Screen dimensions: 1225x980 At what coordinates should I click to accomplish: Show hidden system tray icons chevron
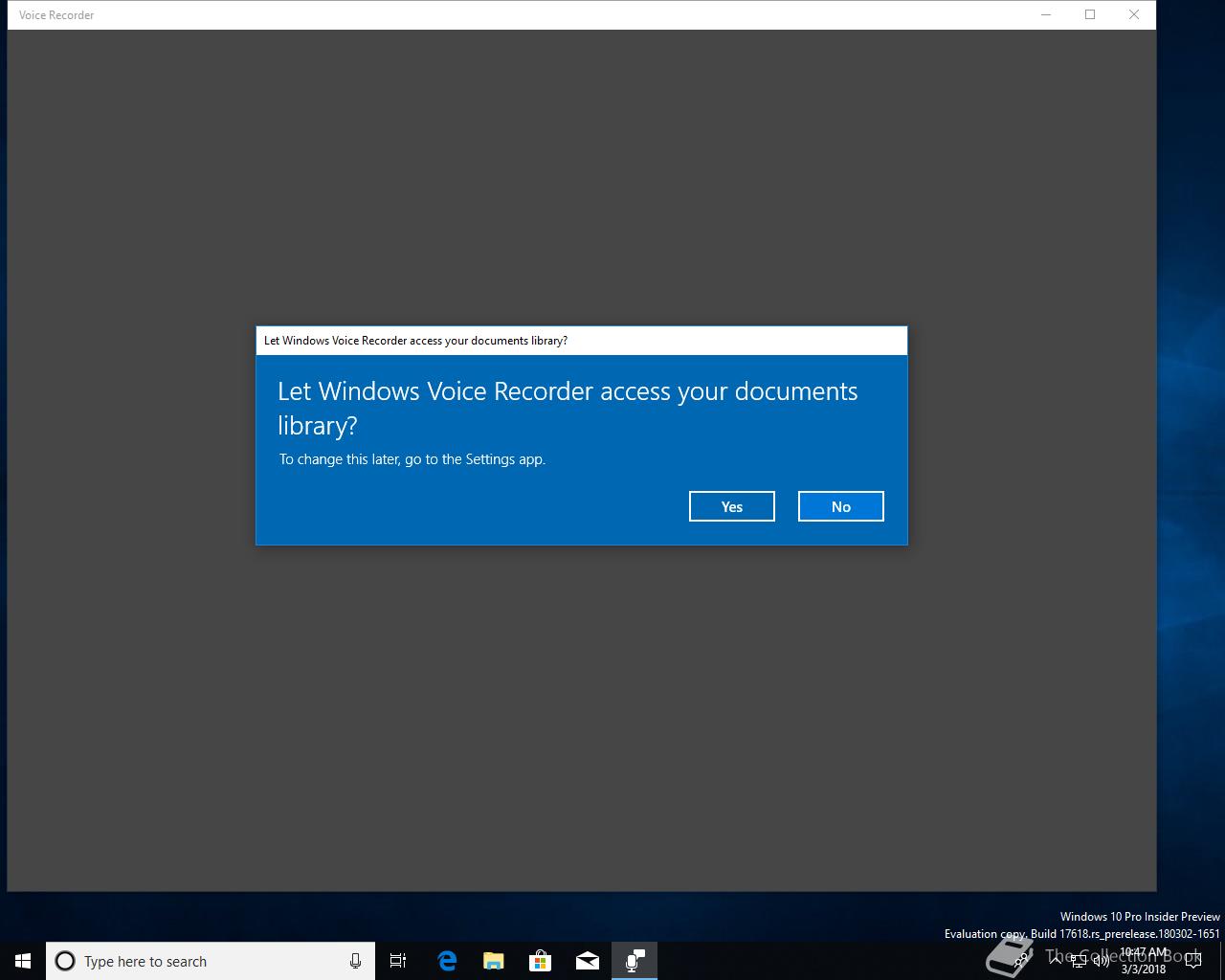[x=1057, y=961]
